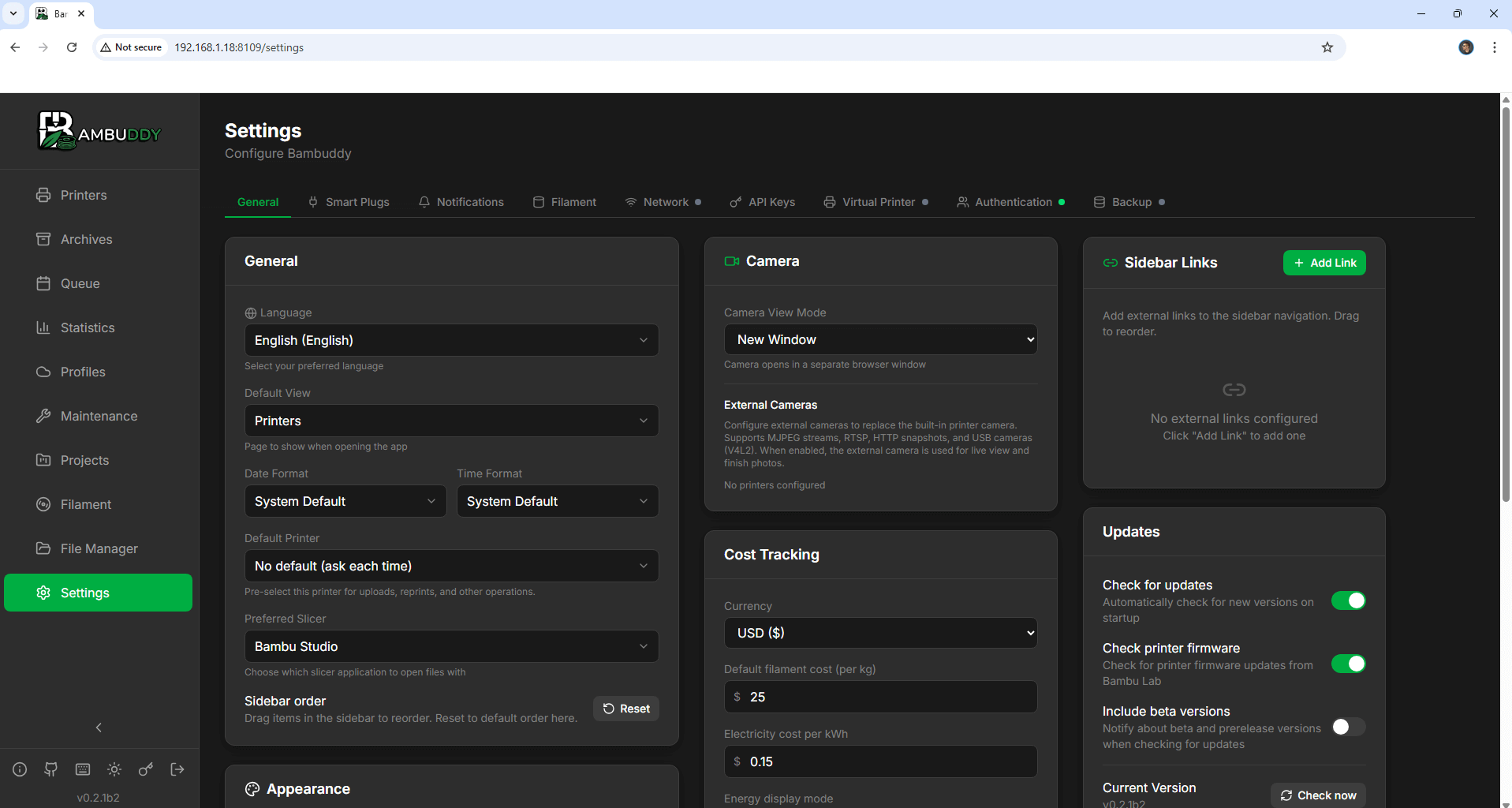Open the info icon in sidebar footer
Image resolution: width=1512 pixels, height=808 pixels.
click(20, 769)
